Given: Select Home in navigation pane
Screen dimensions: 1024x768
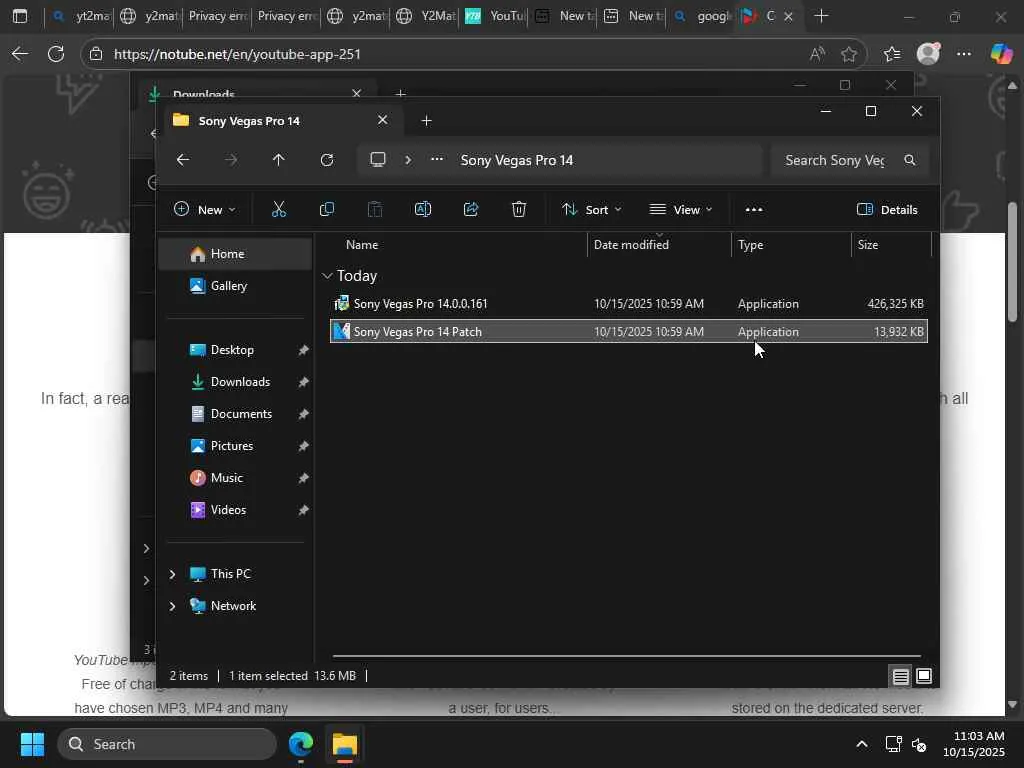Looking at the screenshot, I should point(235,254).
